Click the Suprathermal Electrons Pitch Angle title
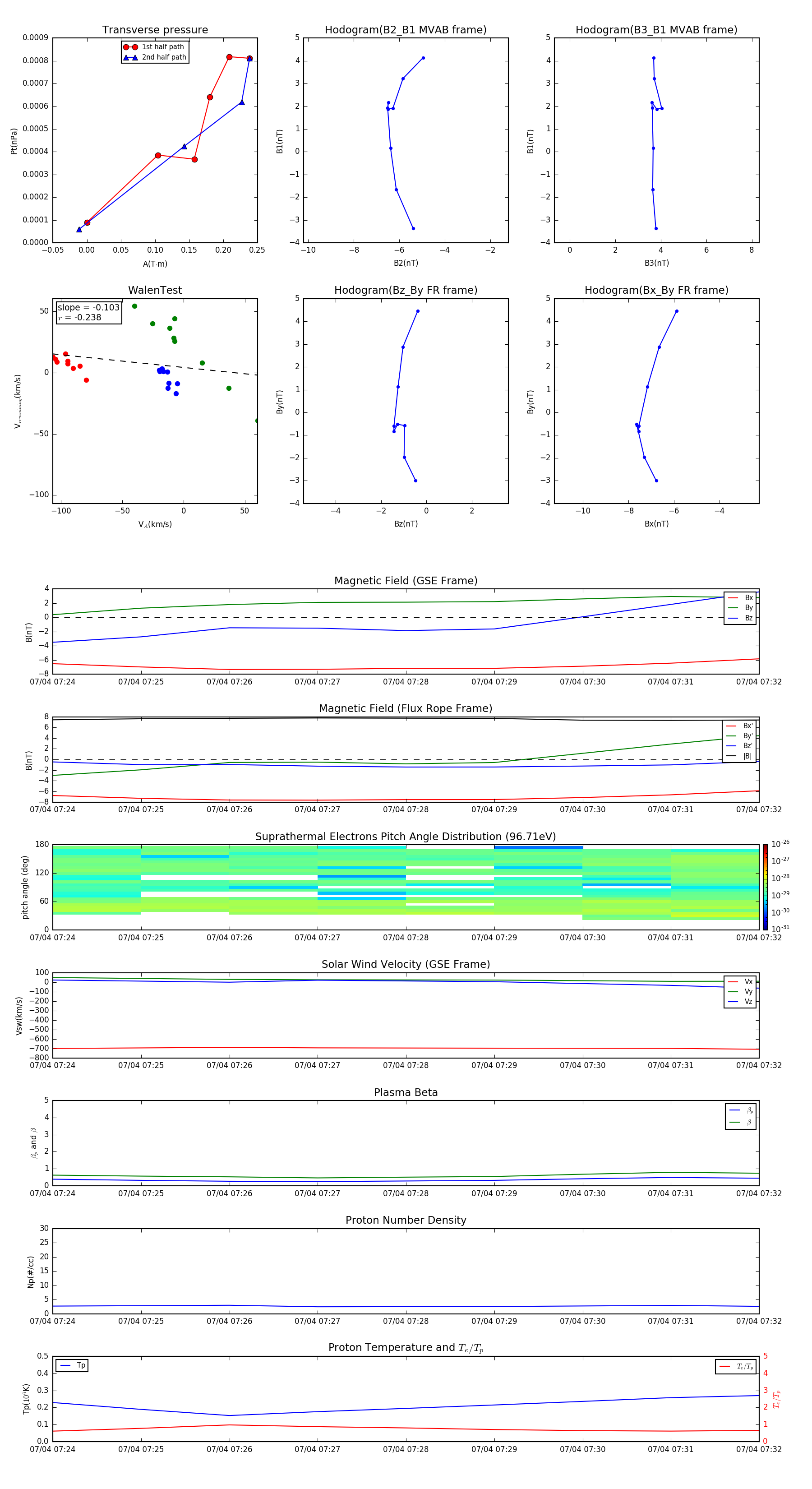The height and width of the screenshot is (1489, 812). click(x=405, y=837)
